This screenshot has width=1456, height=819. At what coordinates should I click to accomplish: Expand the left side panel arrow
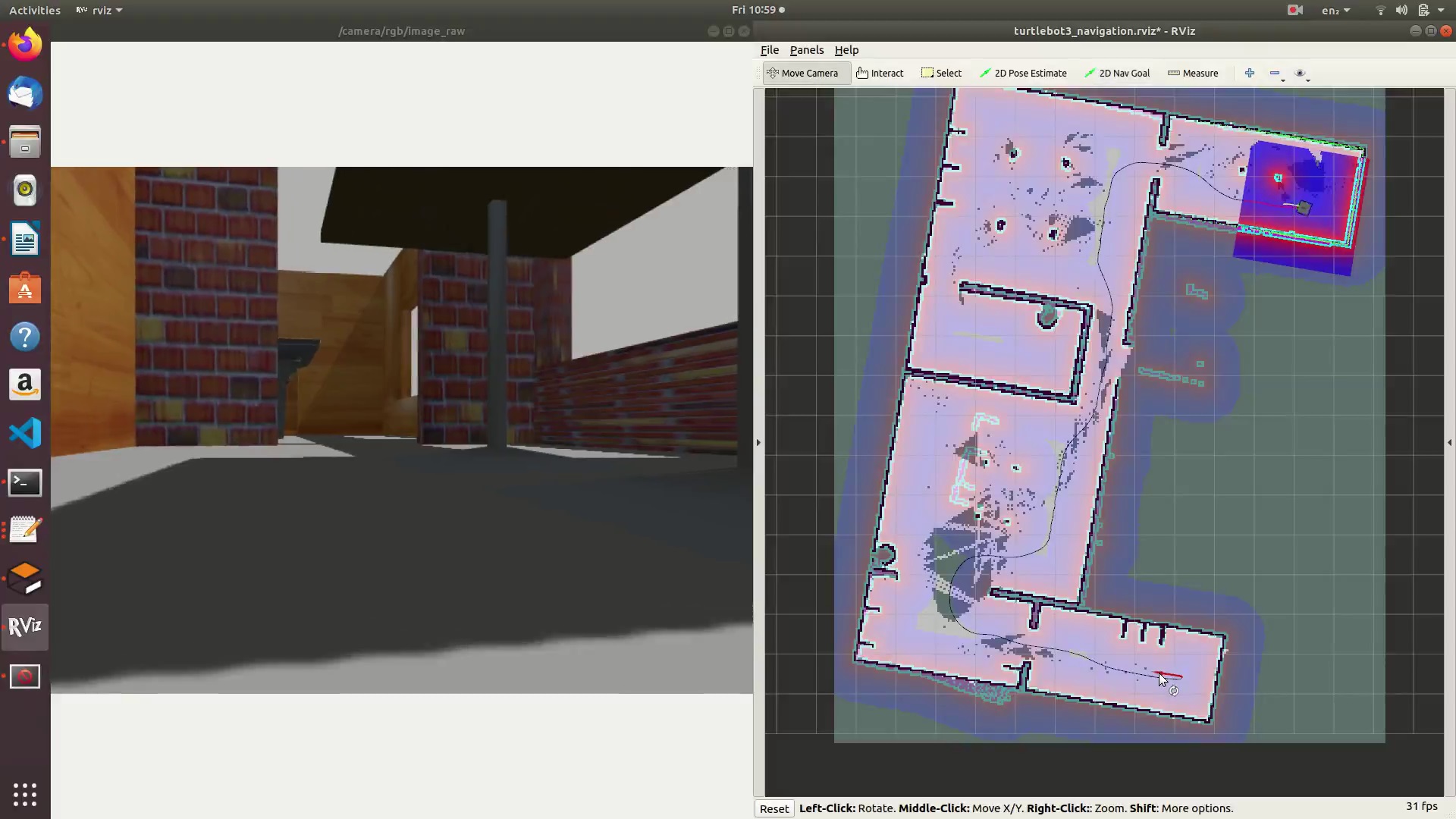tap(758, 442)
